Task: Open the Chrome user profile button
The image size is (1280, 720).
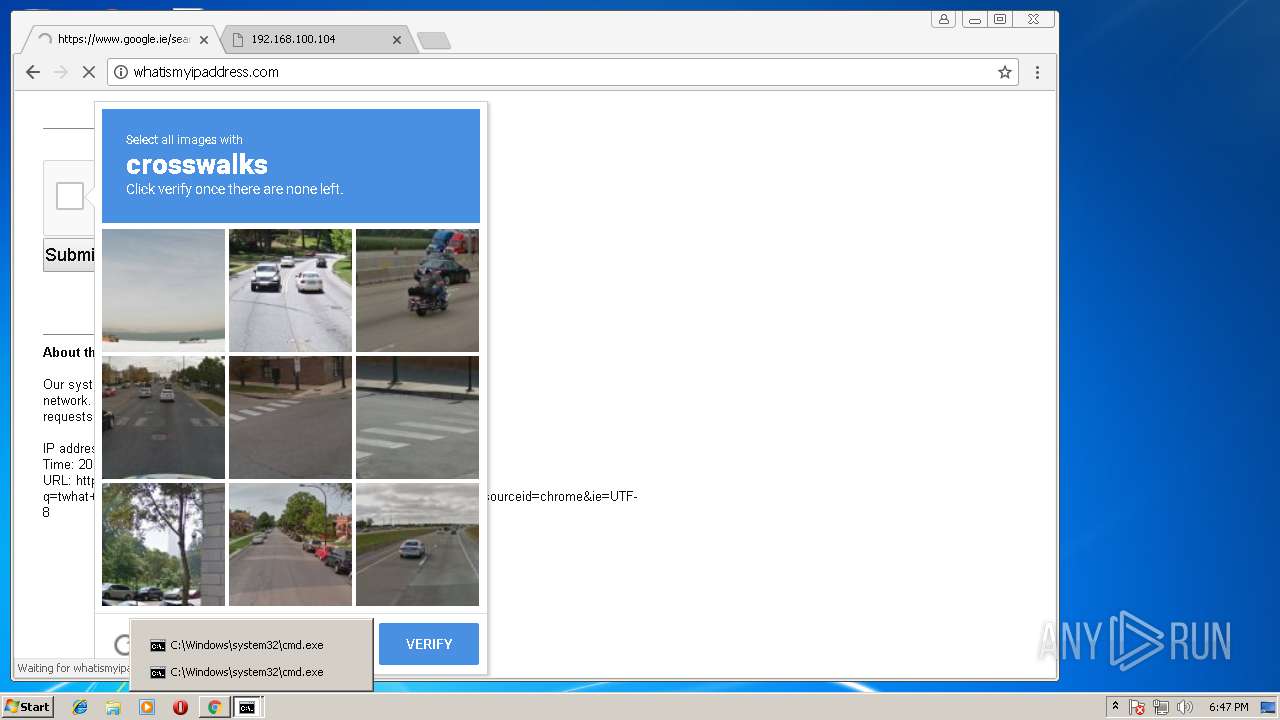Action: 943,19
